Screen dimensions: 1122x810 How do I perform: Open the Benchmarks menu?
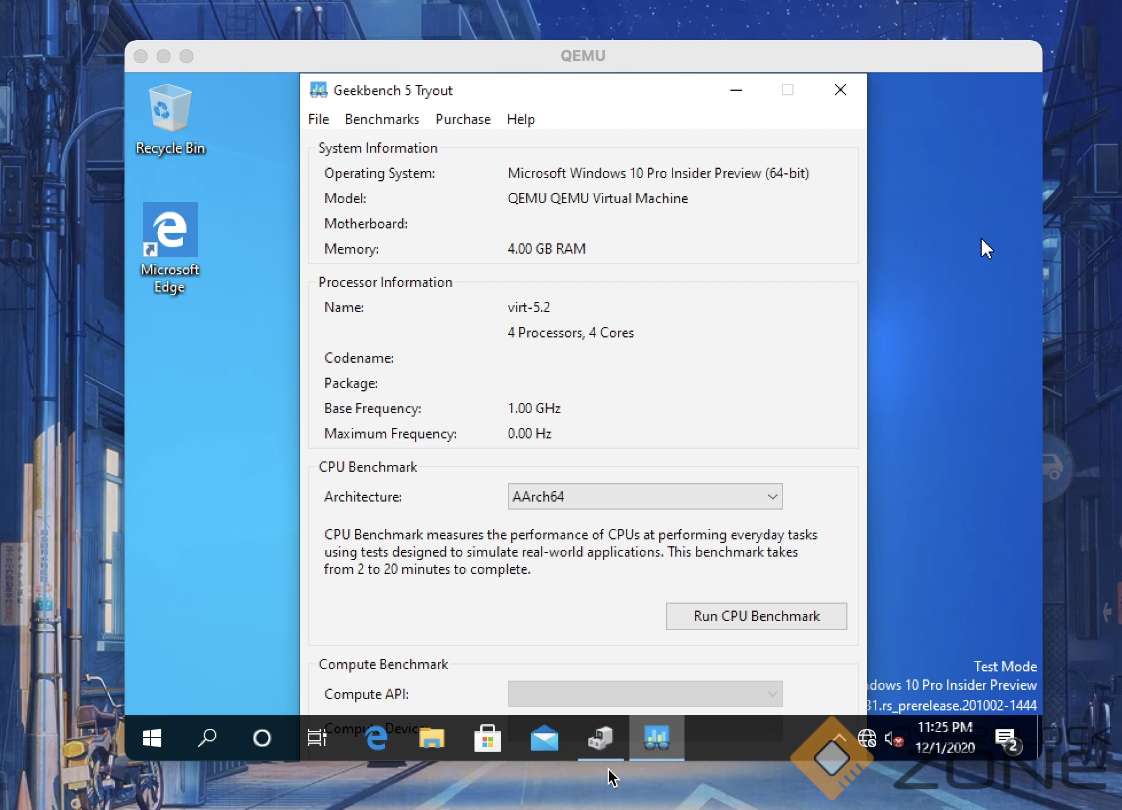(x=382, y=119)
